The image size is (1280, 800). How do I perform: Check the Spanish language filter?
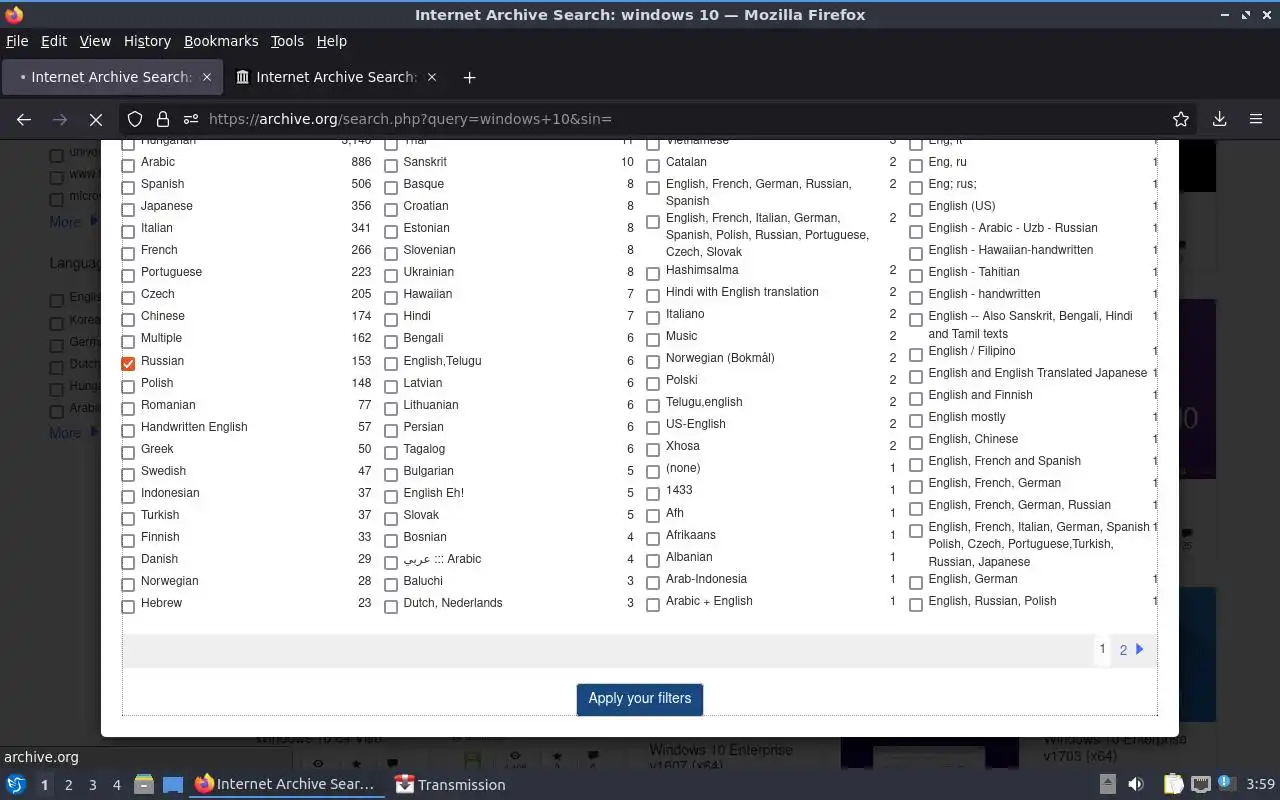(128, 187)
